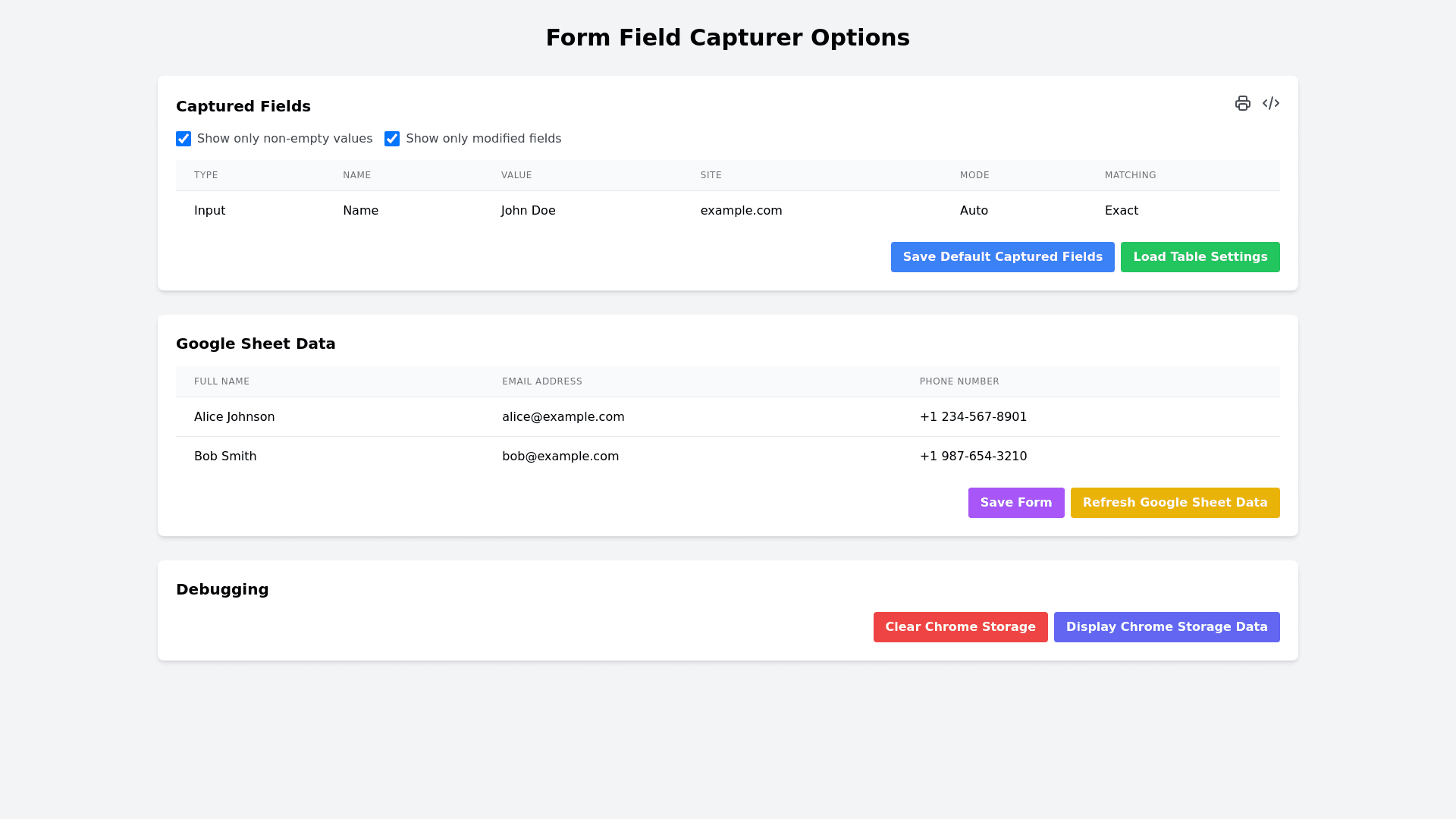Viewport: 1456px width, 819px height.
Task: Select the Alice Johnson row
Action: (234, 417)
